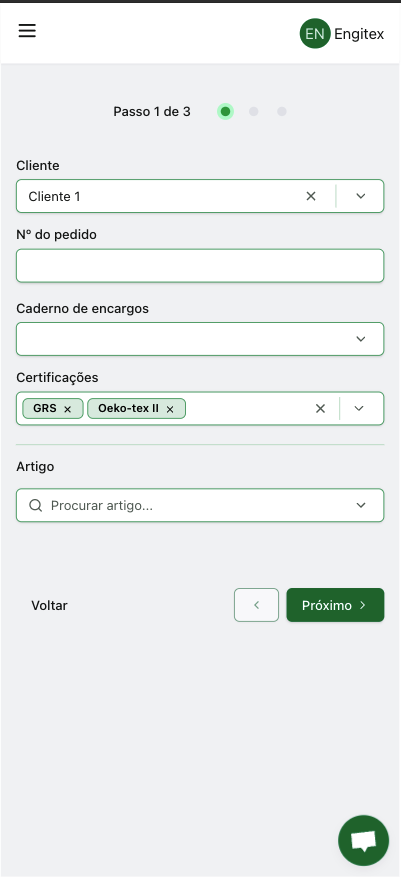401x878 pixels.
Task: Open the hamburger menu
Action: (27, 31)
